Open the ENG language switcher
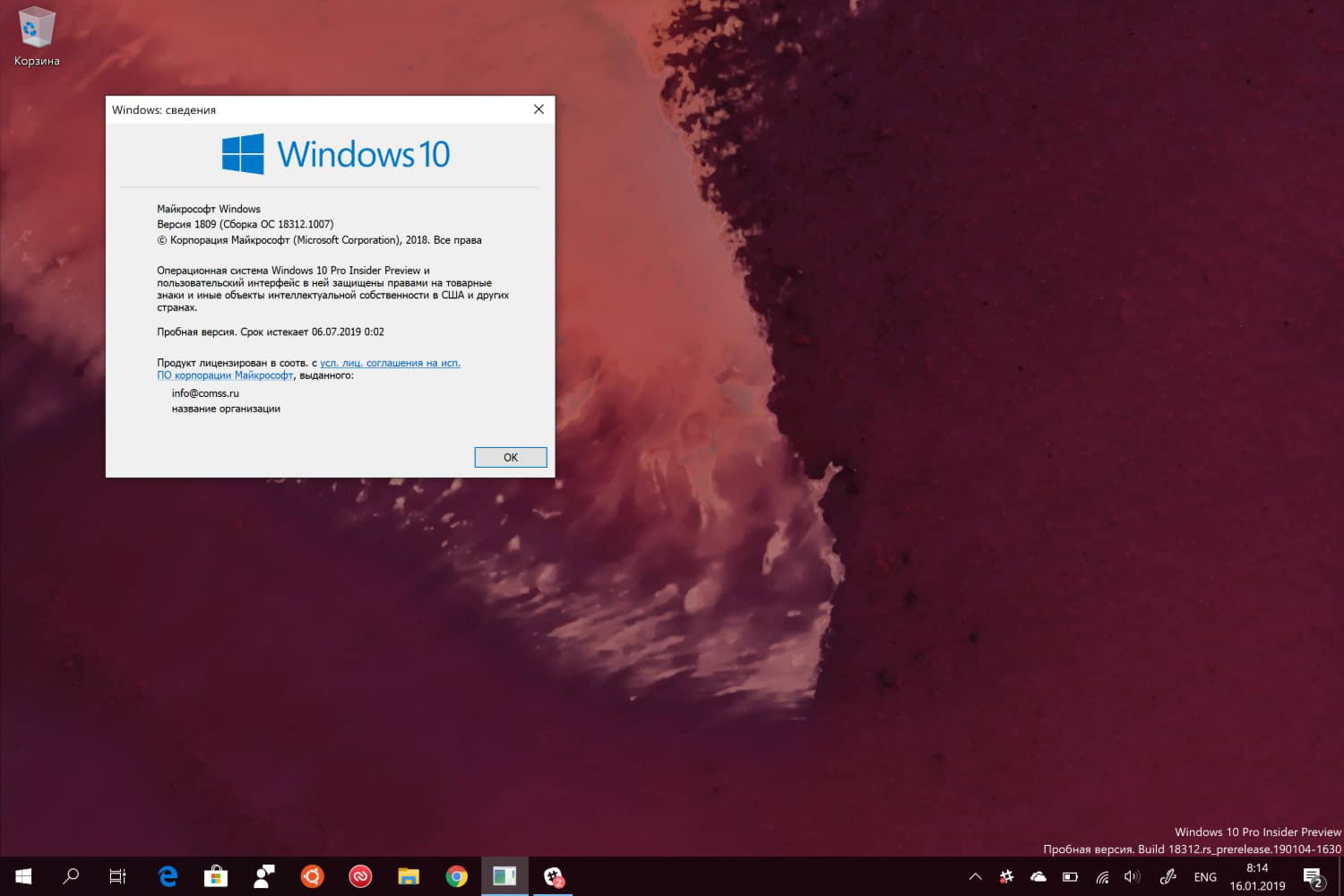1344x896 pixels. [x=1205, y=876]
